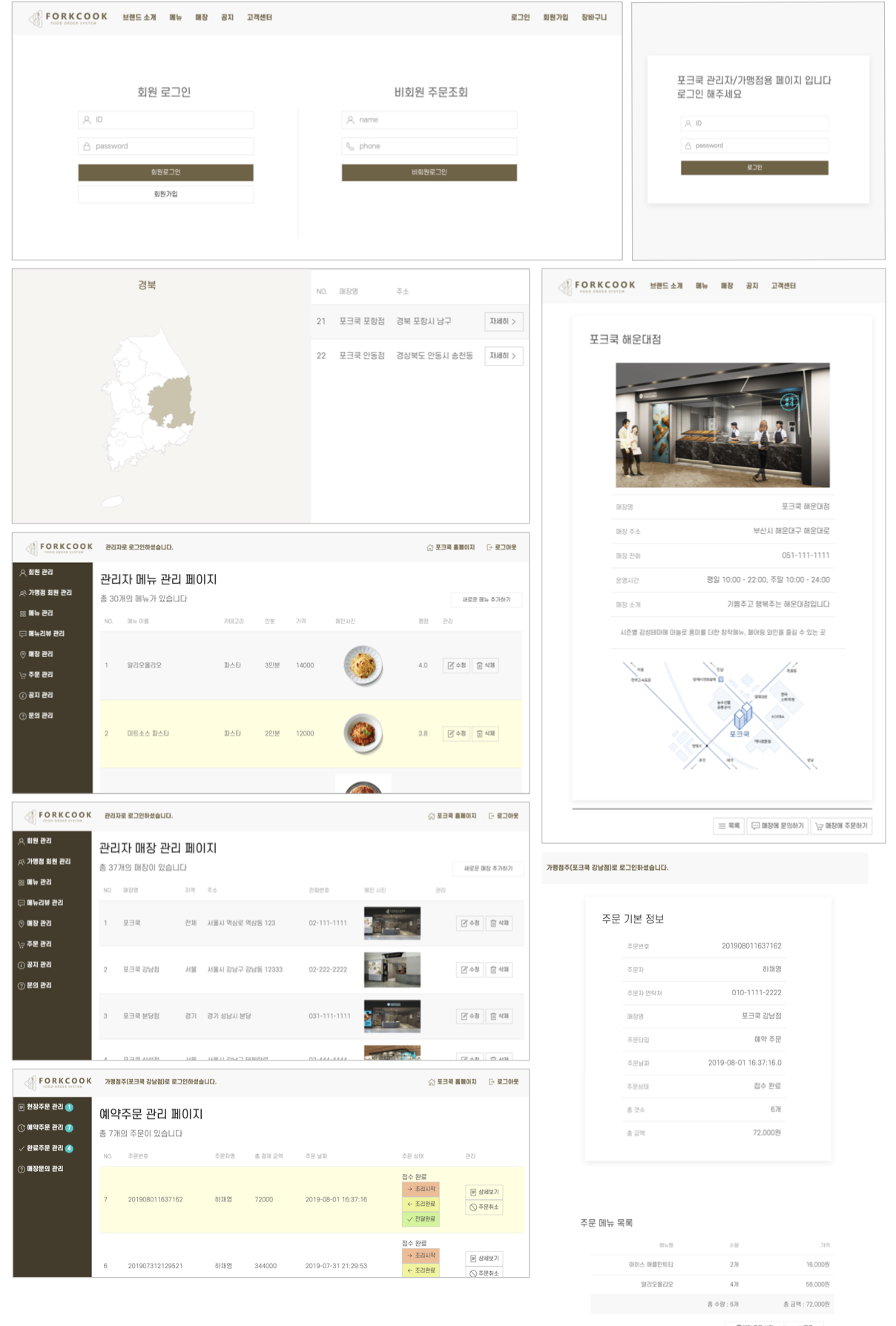Open 문의 관리 in store management sidebar
896x1326 pixels.
coord(34,986)
